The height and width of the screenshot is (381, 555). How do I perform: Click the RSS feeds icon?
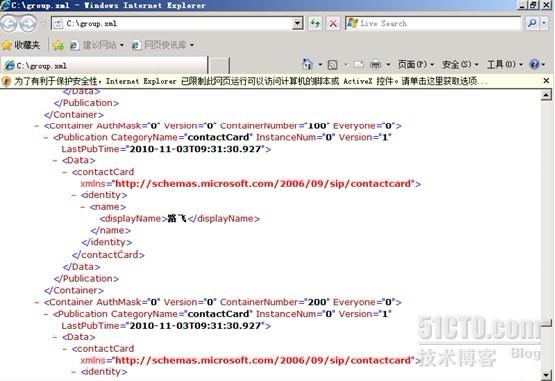pyautogui.click(x=332, y=64)
